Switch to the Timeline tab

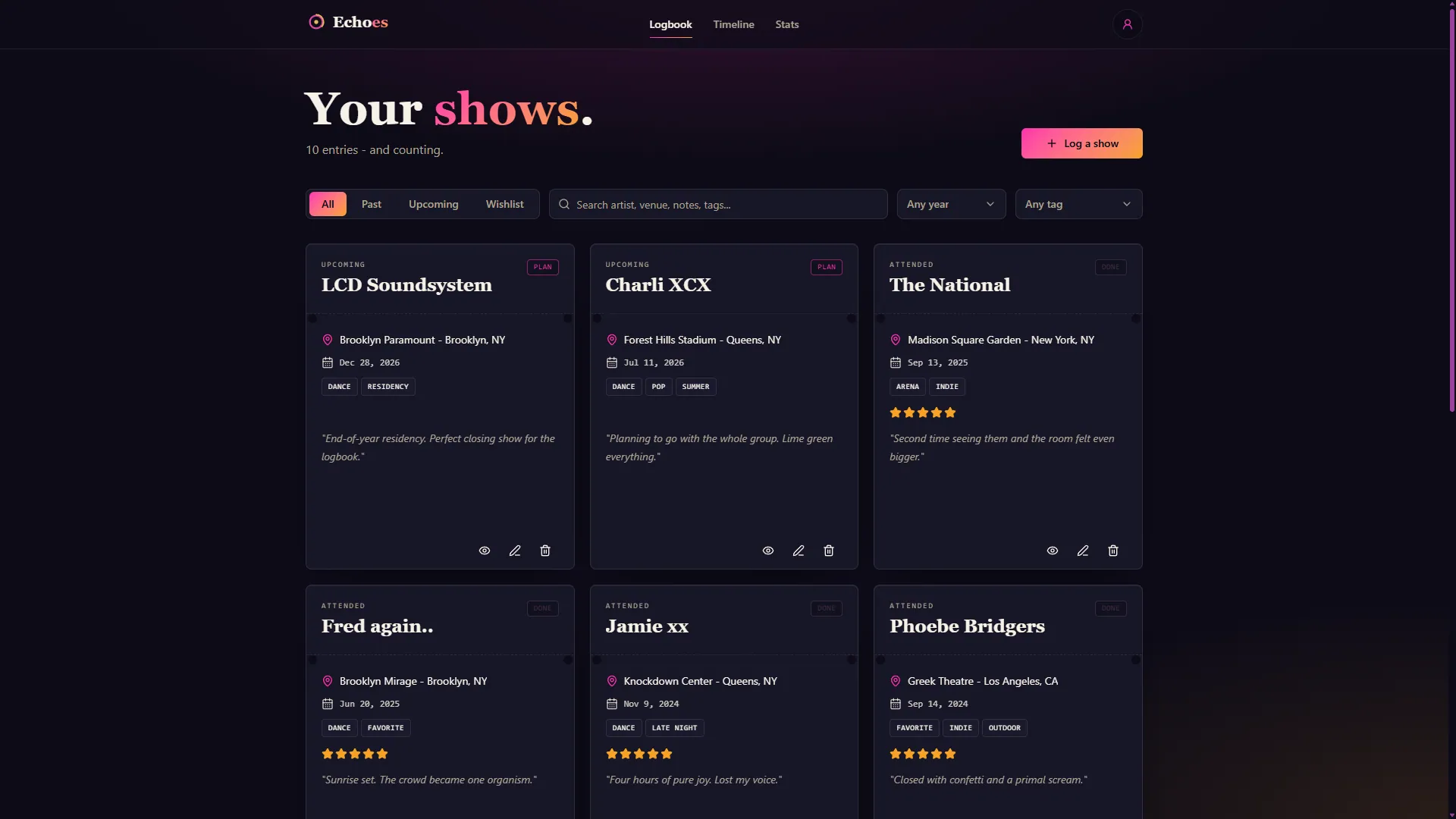coord(733,24)
